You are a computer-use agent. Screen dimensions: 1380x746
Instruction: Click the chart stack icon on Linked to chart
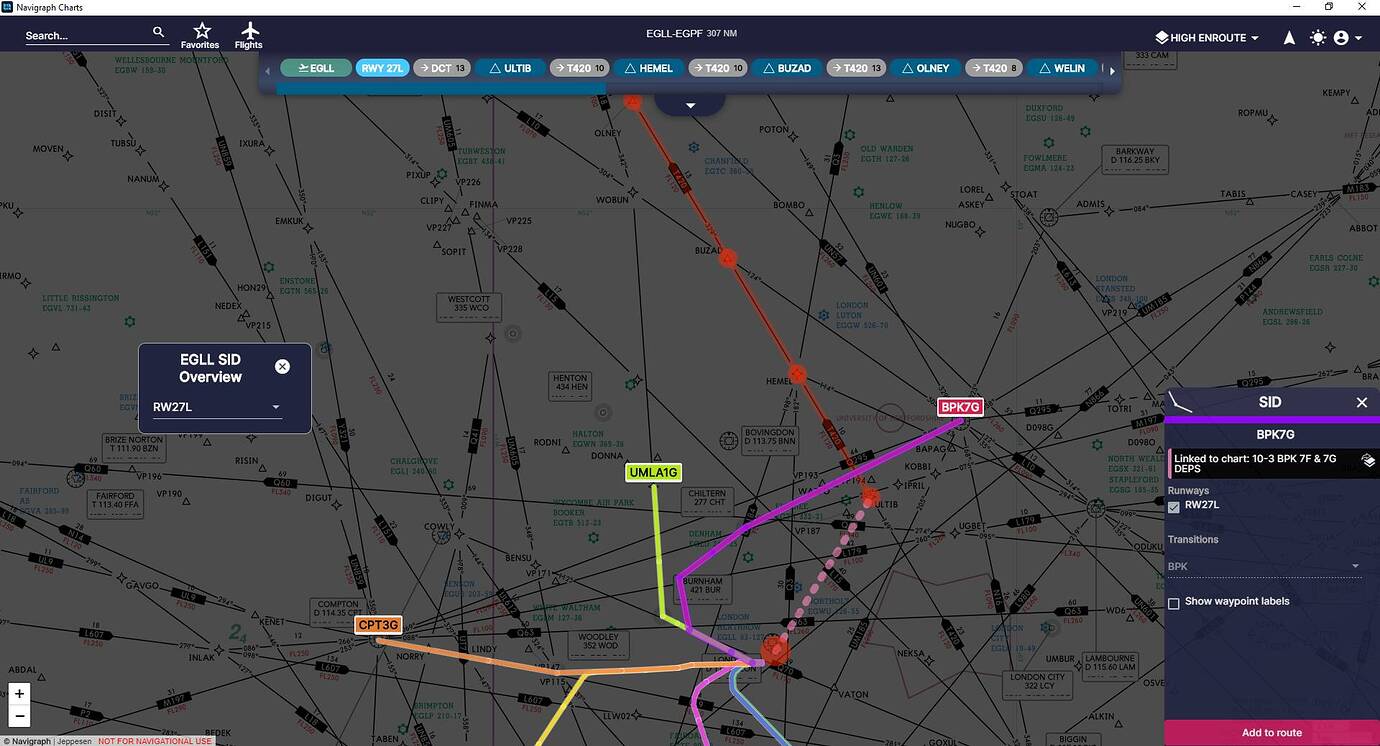point(1368,460)
